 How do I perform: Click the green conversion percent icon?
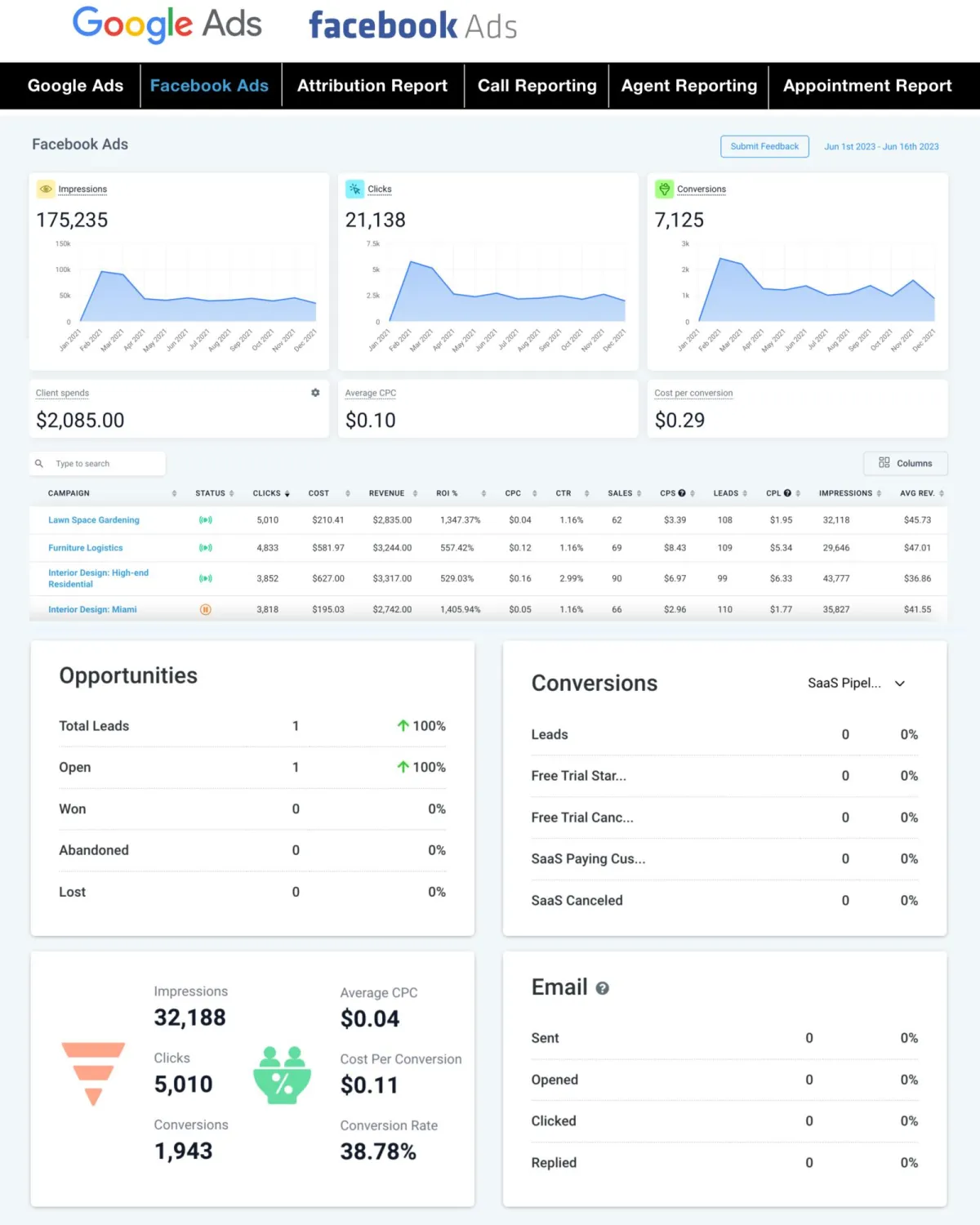[x=282, y=1076]
